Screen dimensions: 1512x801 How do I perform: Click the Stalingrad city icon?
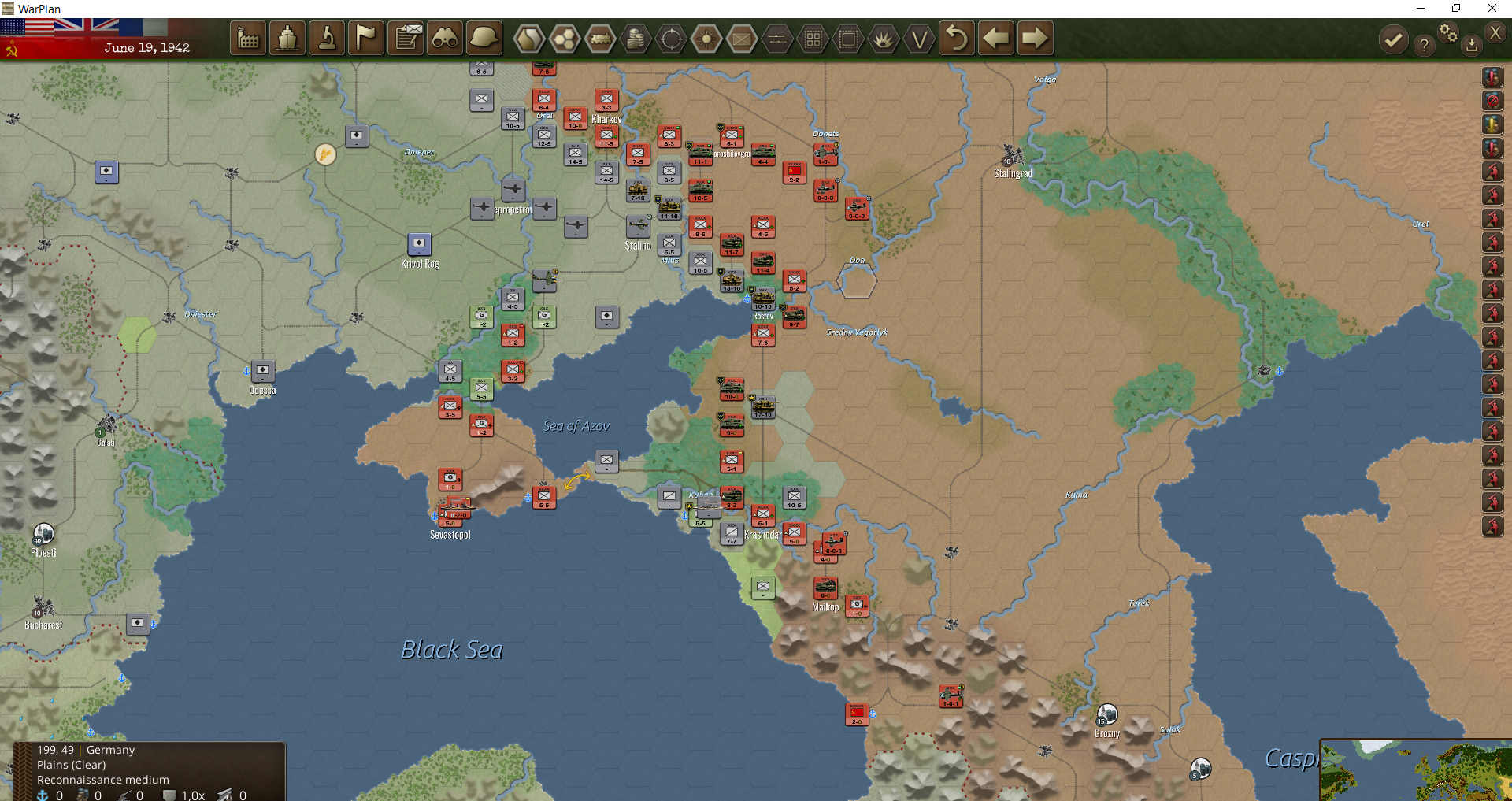pyautogui.click(x=1011, y=154)
